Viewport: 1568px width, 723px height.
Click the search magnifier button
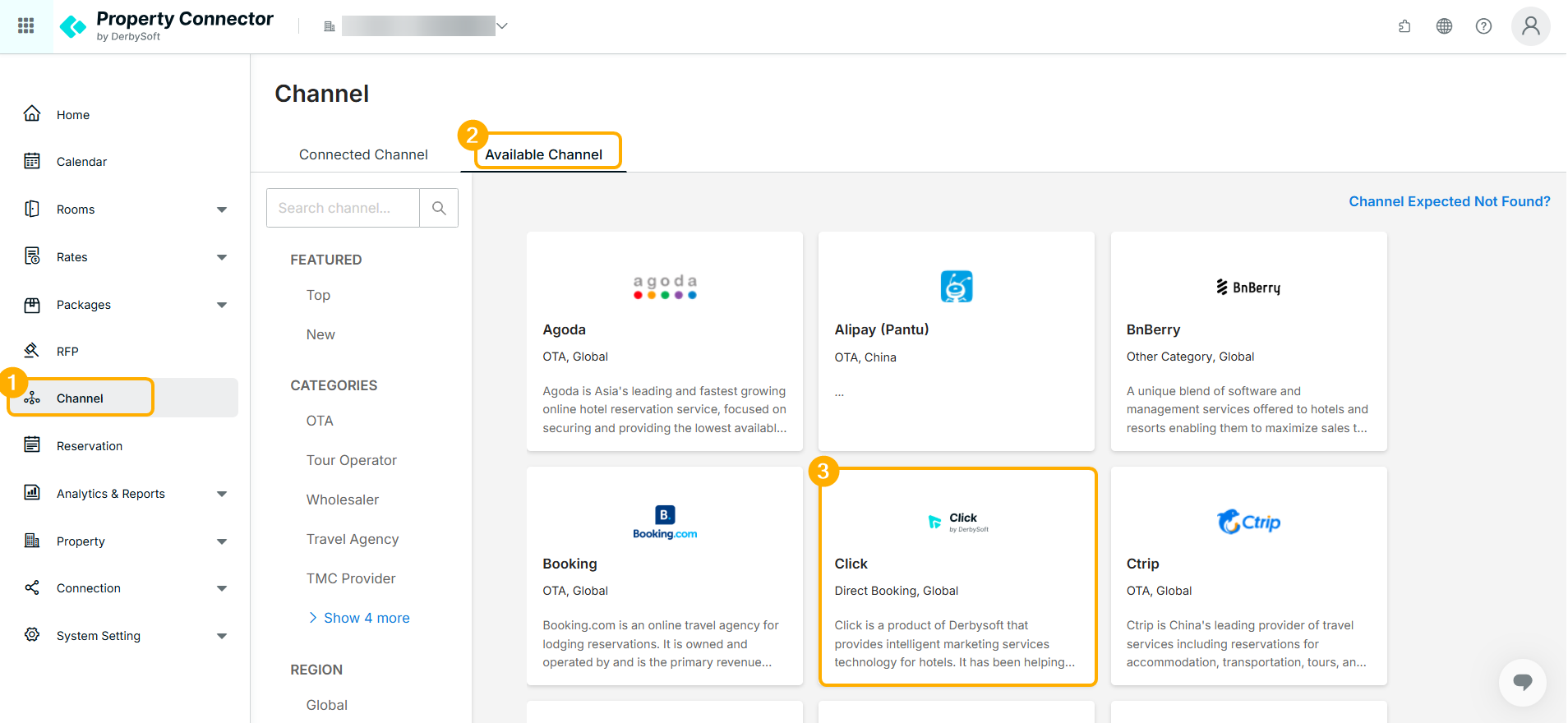[x=439, y=208]
